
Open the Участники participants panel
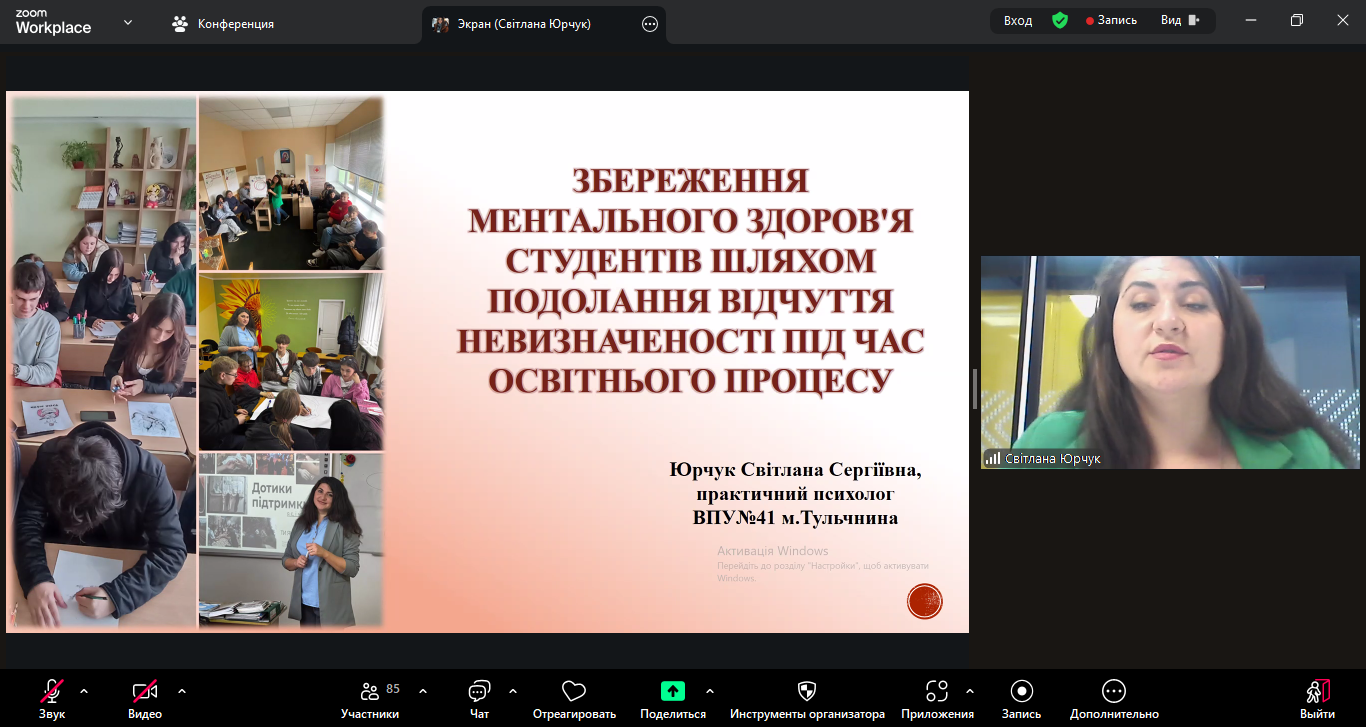tap(369, 692)
